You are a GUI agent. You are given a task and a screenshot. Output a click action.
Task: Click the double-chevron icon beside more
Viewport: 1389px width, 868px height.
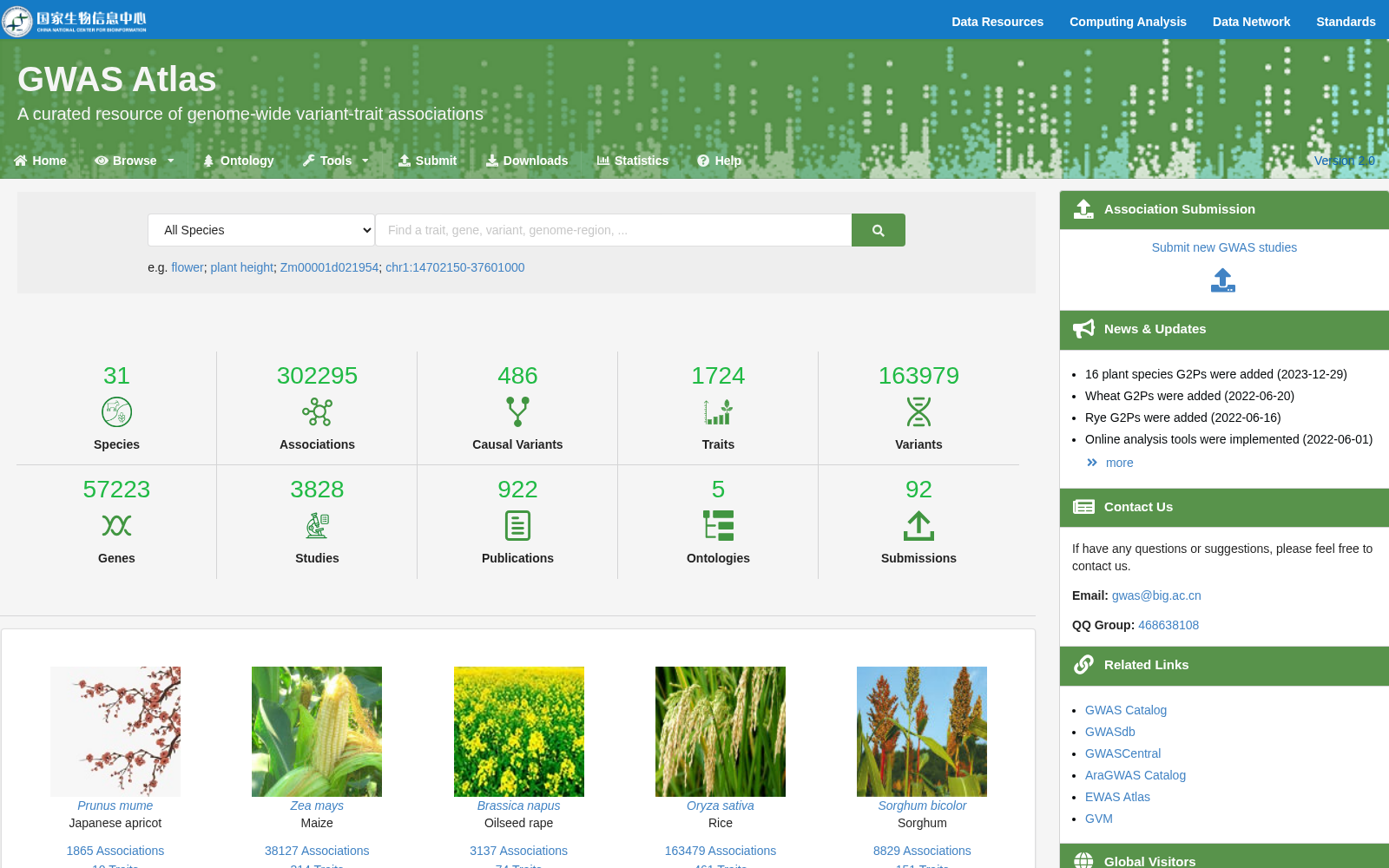(x=1092, y=463)
